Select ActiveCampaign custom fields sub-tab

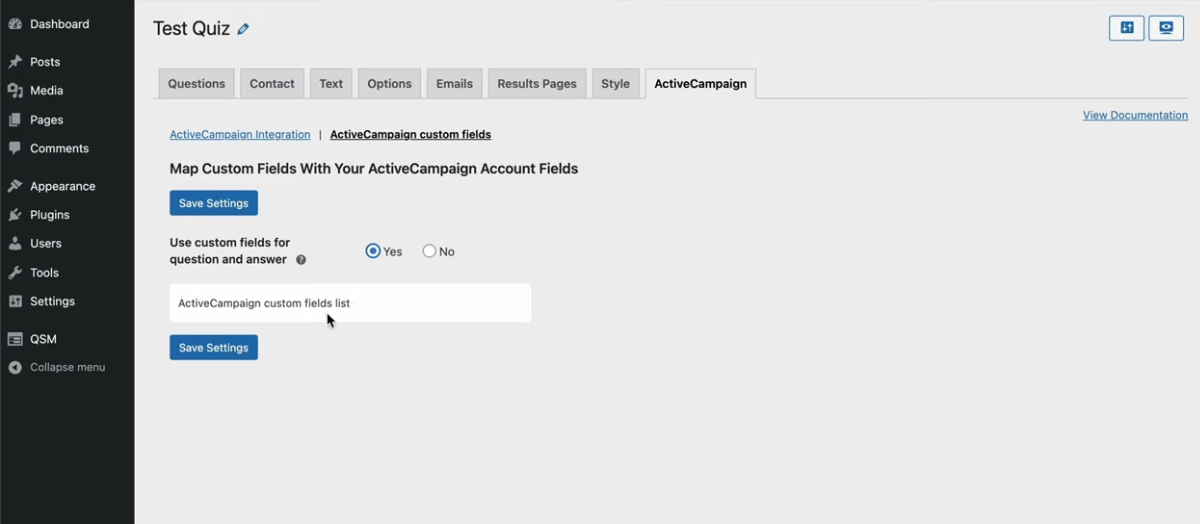coord(410,134)
